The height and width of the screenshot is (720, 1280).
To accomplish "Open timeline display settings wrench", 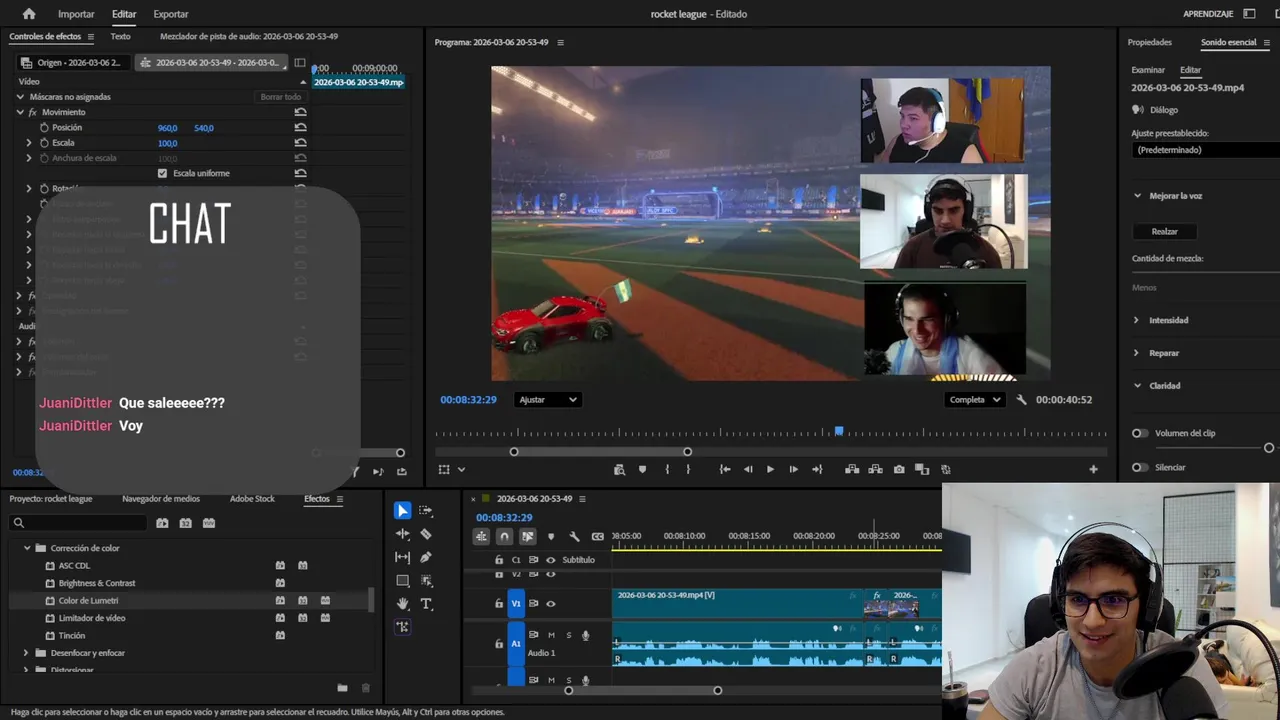I will [574, 537].
